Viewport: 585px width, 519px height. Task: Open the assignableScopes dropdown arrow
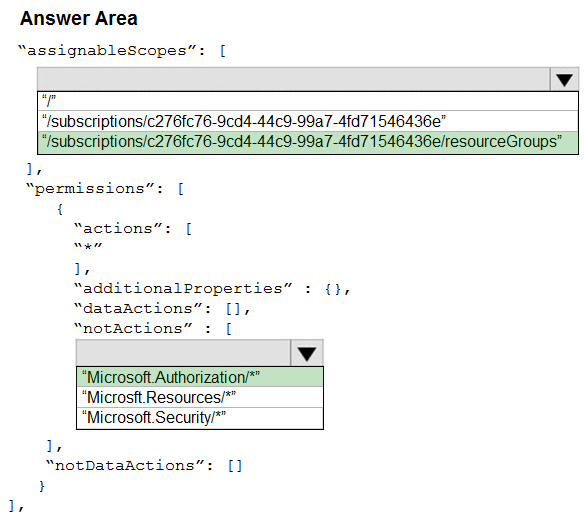[x=564, y=79]
